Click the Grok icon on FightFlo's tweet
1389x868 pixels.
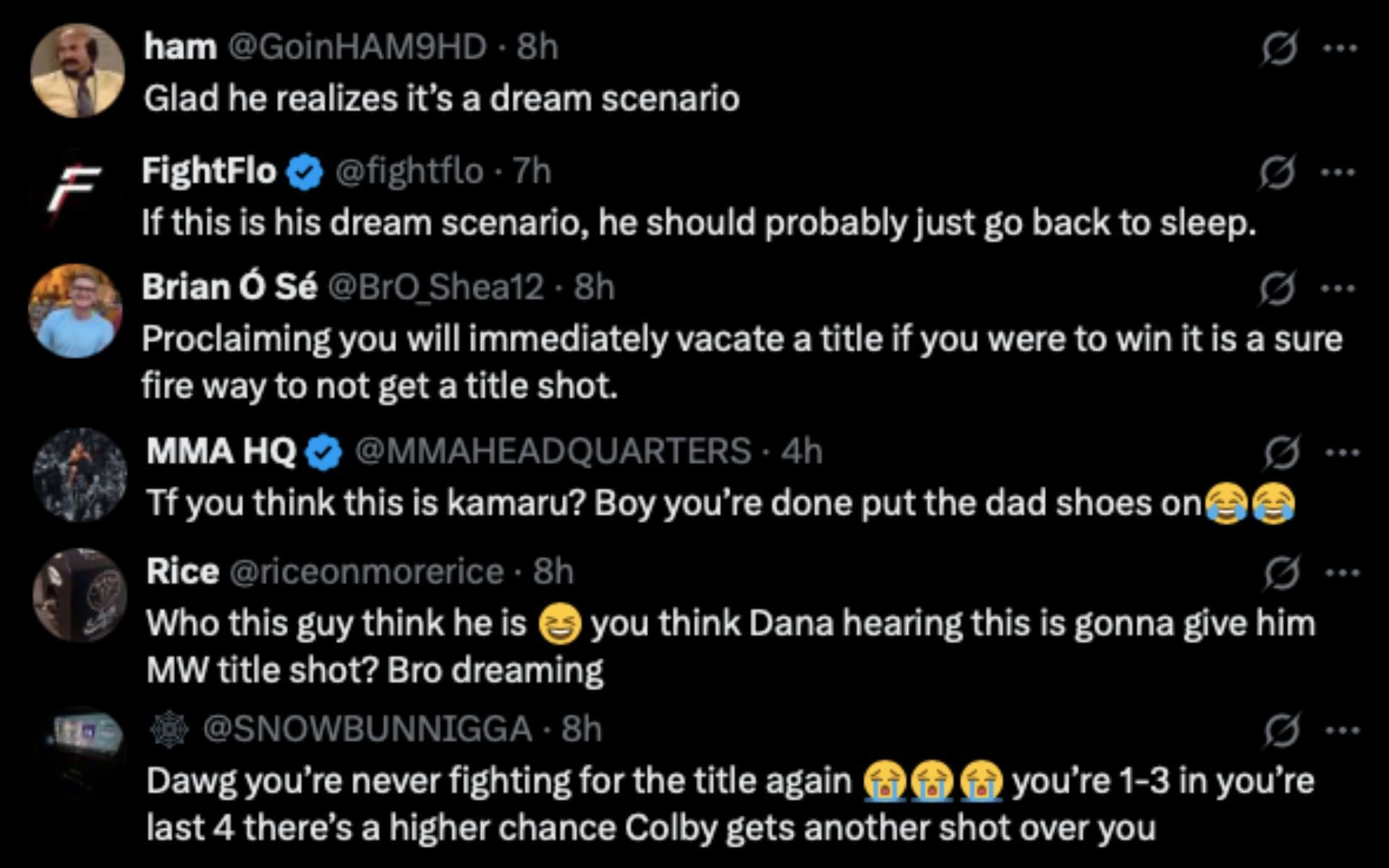1277,172
